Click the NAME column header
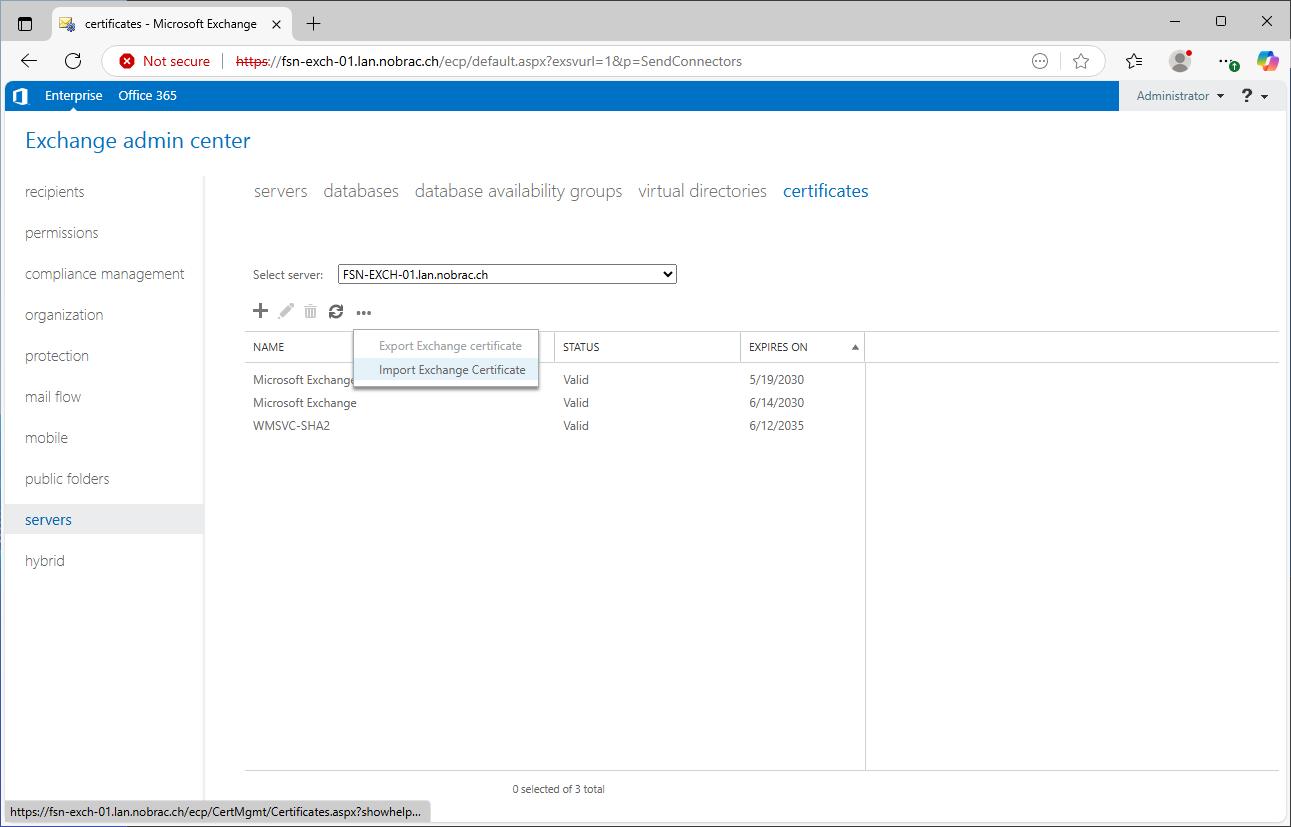 [x=269, y=347]
